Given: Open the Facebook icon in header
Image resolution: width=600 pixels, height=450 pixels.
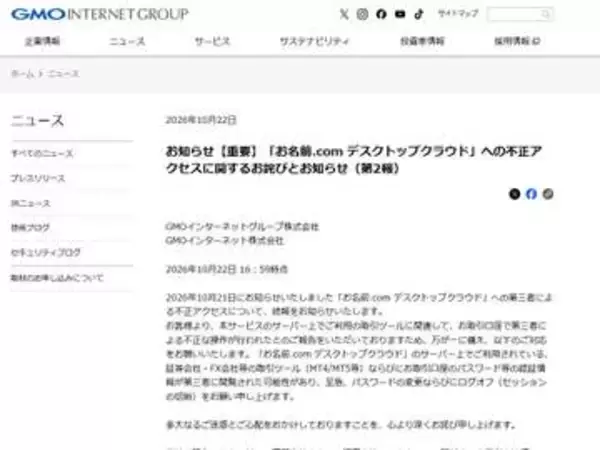Looking at the screenshot, I should coord(381,15).
